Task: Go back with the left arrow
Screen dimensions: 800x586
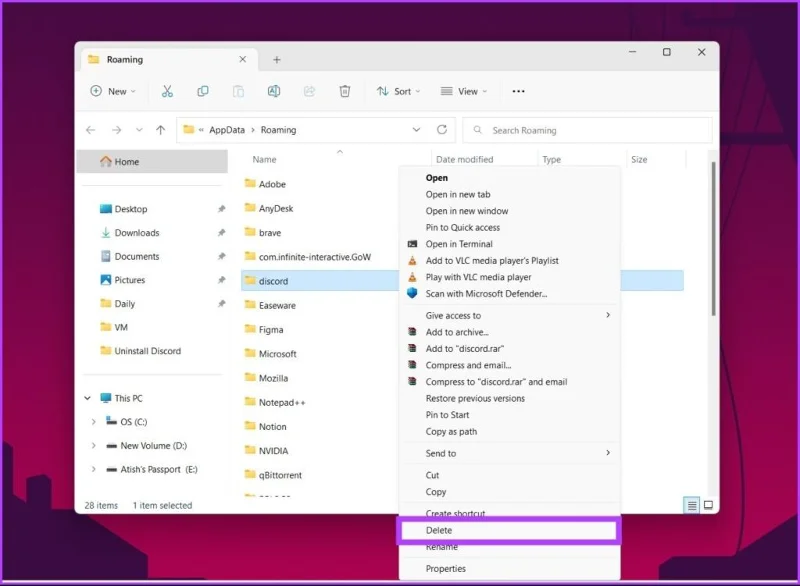Action: click(91, 130)
